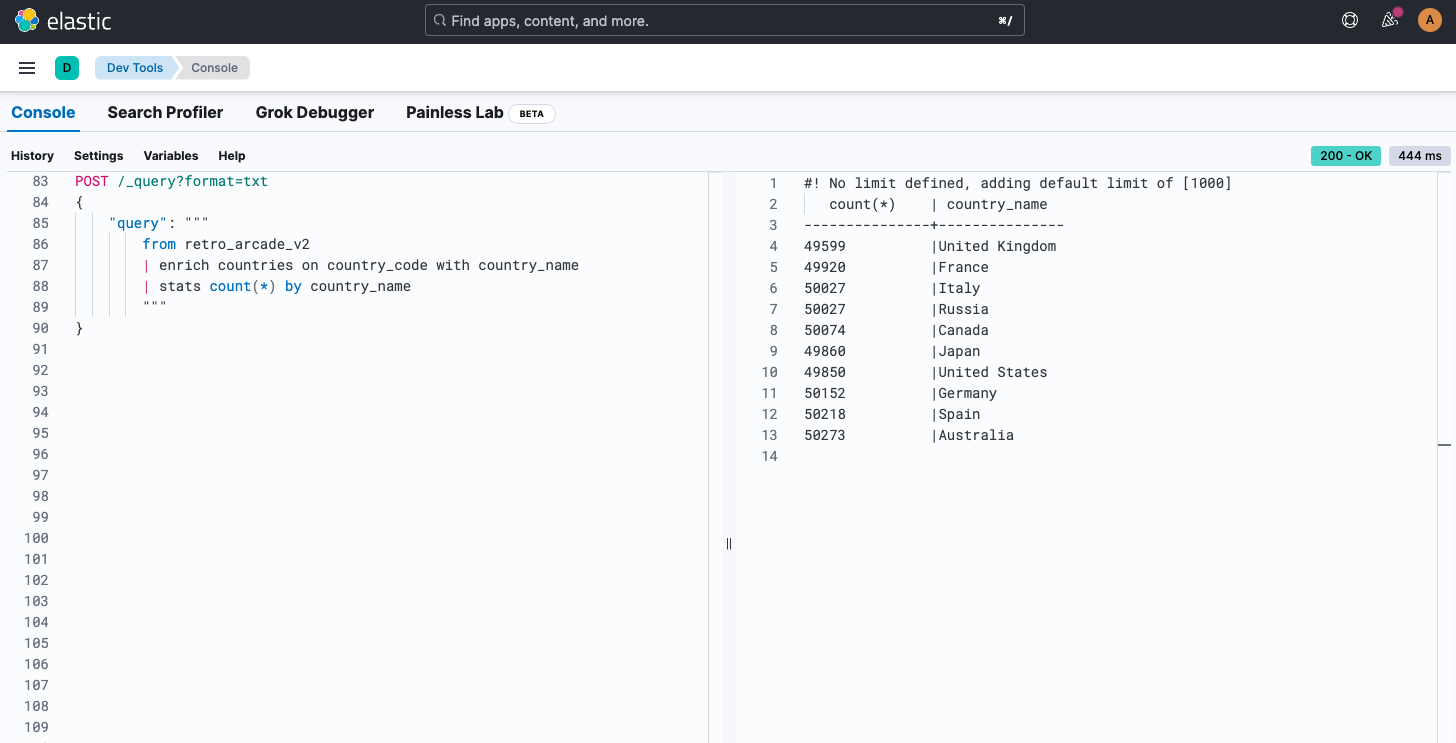Viewport: 1456px width, 743px height.
Task: Open the Variables dialog
Action: [x=171, y=156]
